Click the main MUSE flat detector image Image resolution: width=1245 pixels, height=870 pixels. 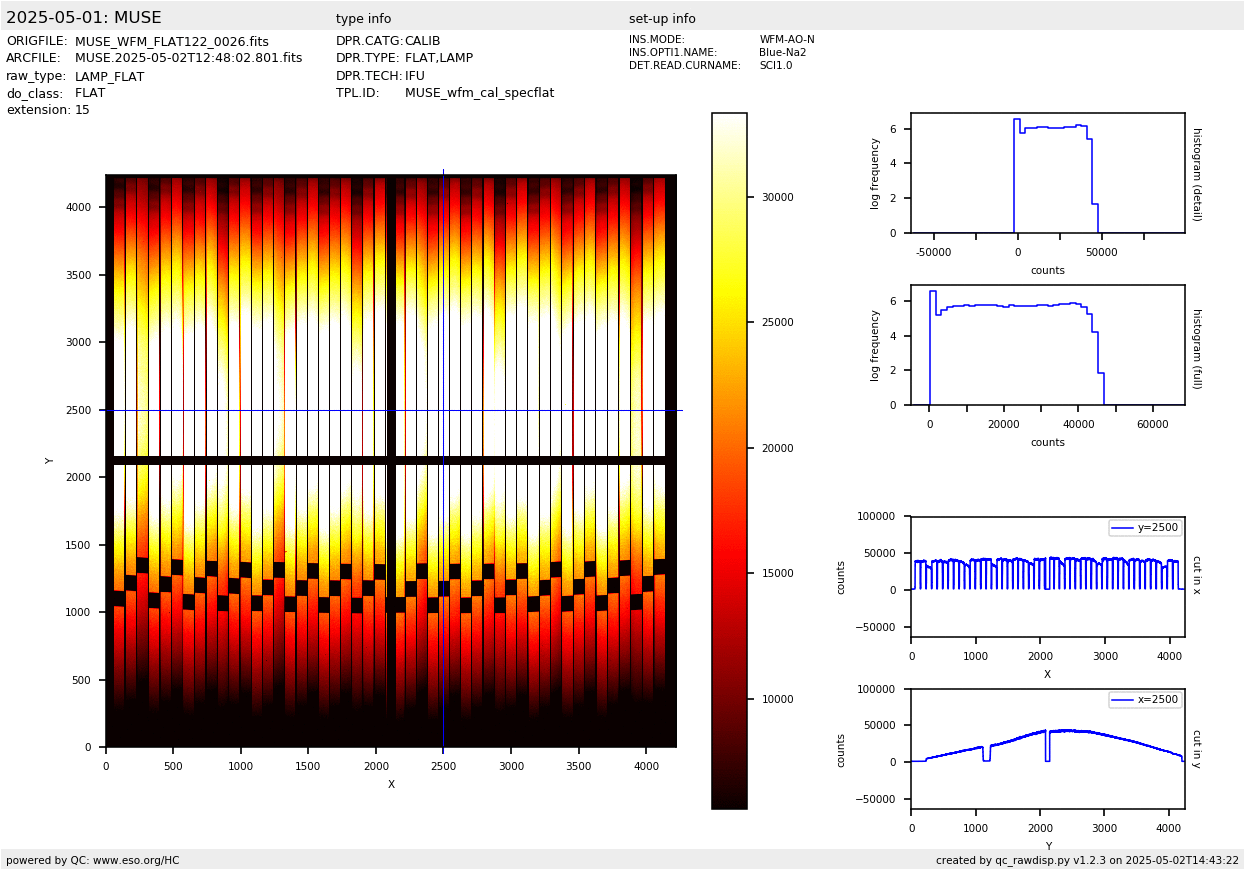pos(391,461)
